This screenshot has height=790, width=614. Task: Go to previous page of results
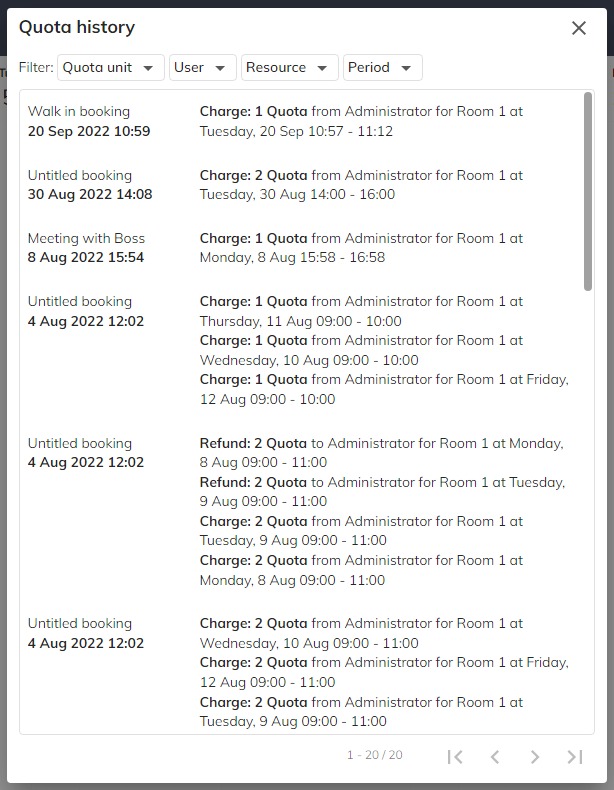click(x=495, y=757)
